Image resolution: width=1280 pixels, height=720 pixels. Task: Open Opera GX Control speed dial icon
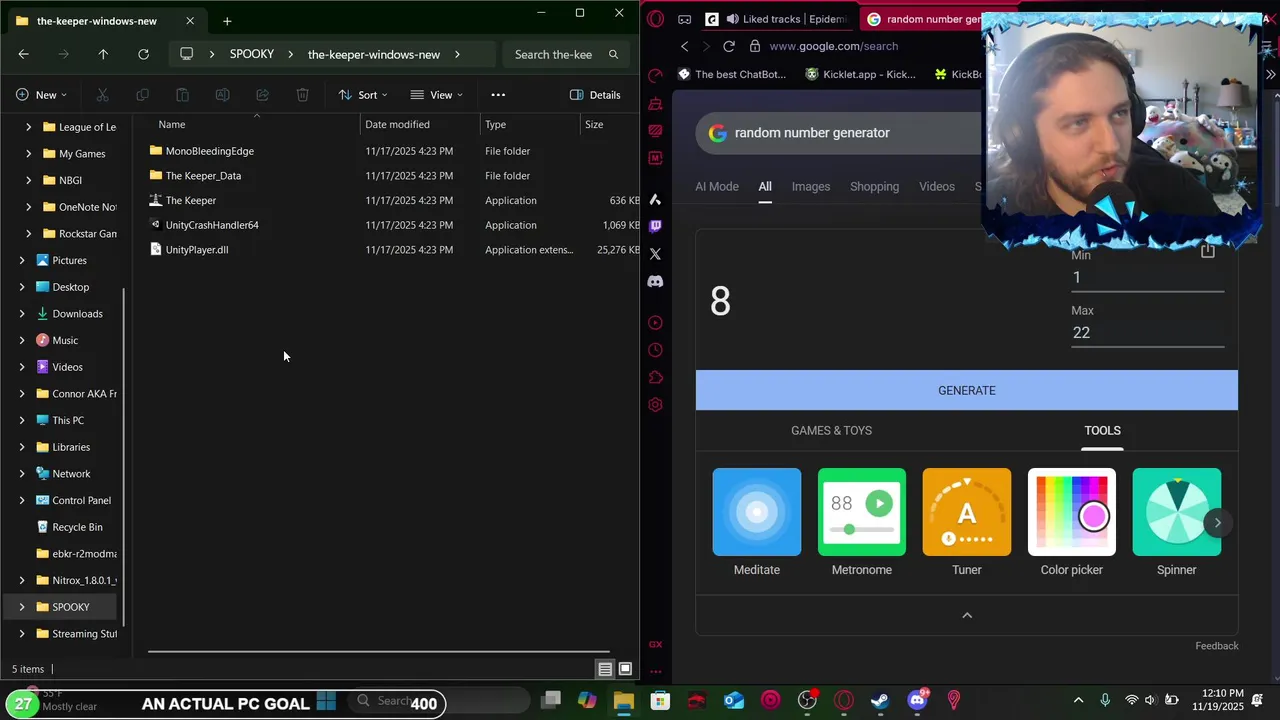pyautogui.click(x=655, y=75)
